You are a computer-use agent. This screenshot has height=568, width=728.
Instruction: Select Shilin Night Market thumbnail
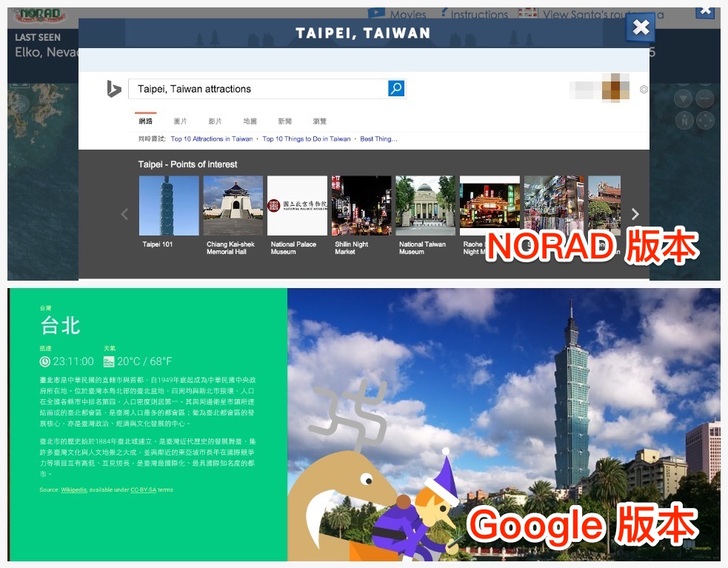click(361, 206)
